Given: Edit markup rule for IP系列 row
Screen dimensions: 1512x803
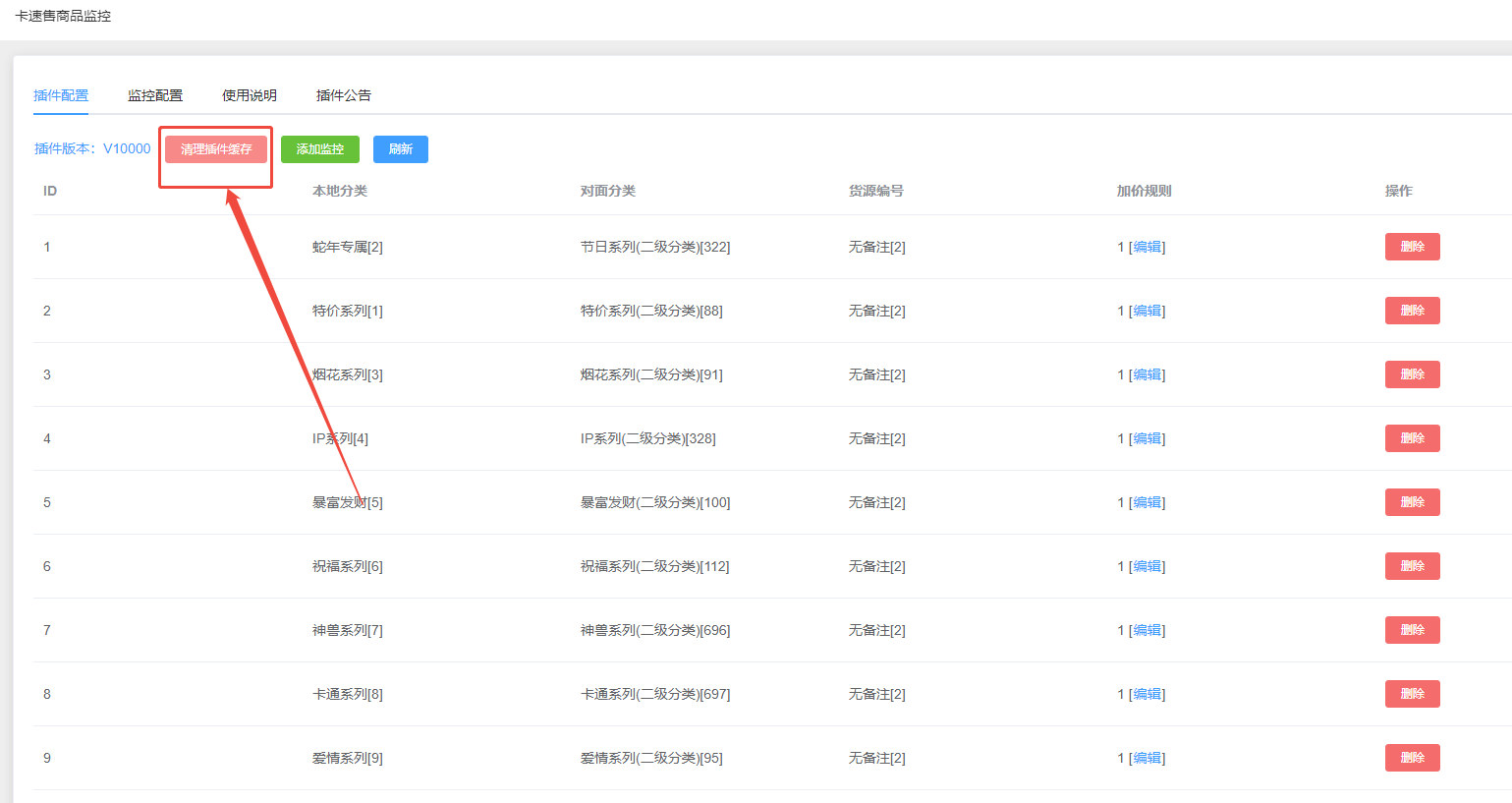Looking at the screenshot, I should pos(1147,438).
